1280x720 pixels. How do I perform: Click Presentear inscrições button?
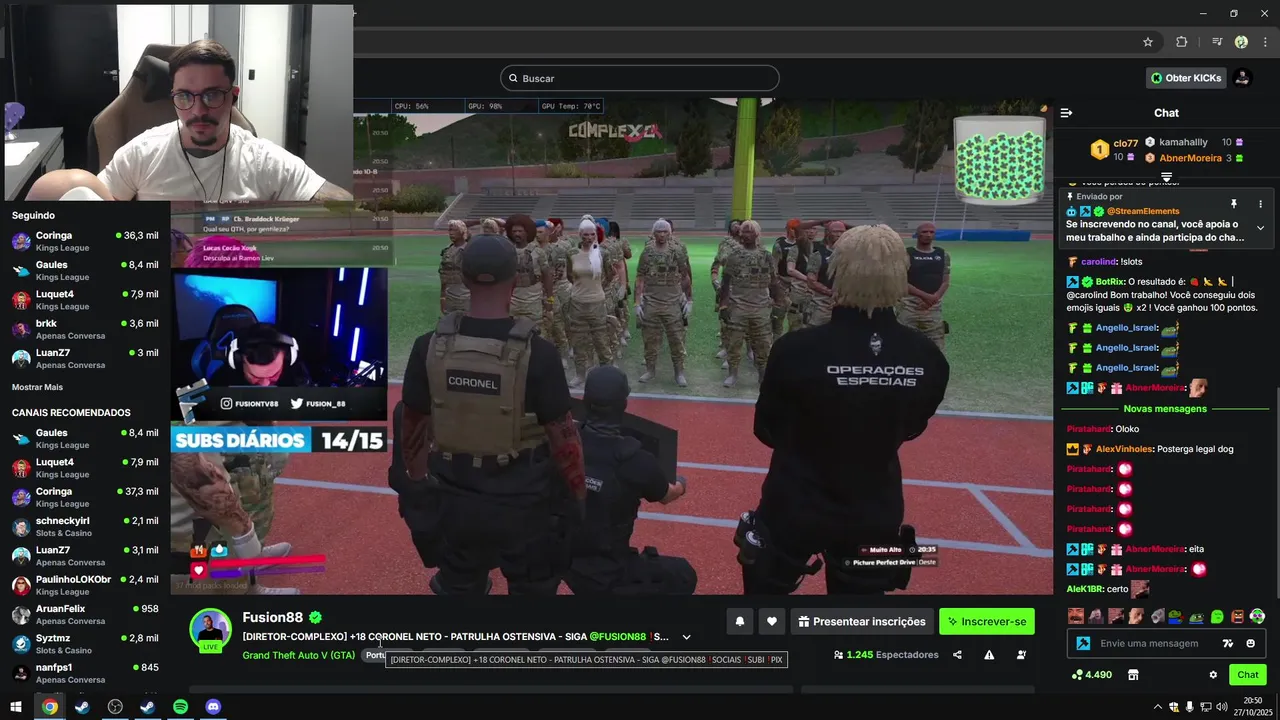pos(862,622)
